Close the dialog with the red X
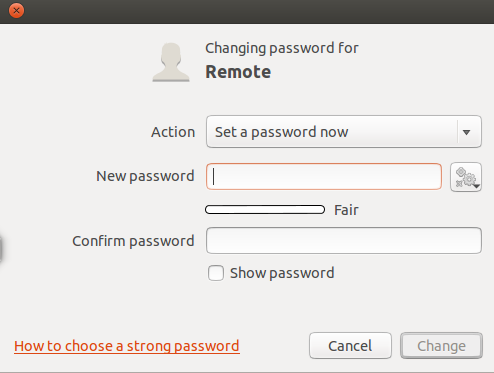The image size is (494, 373). [16, 10]
